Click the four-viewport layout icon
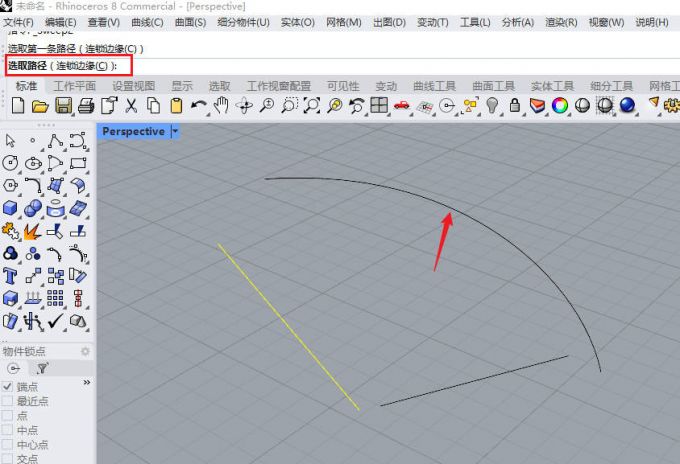The height and width of the screenshot is (464, 680). [x=379, y=105]
